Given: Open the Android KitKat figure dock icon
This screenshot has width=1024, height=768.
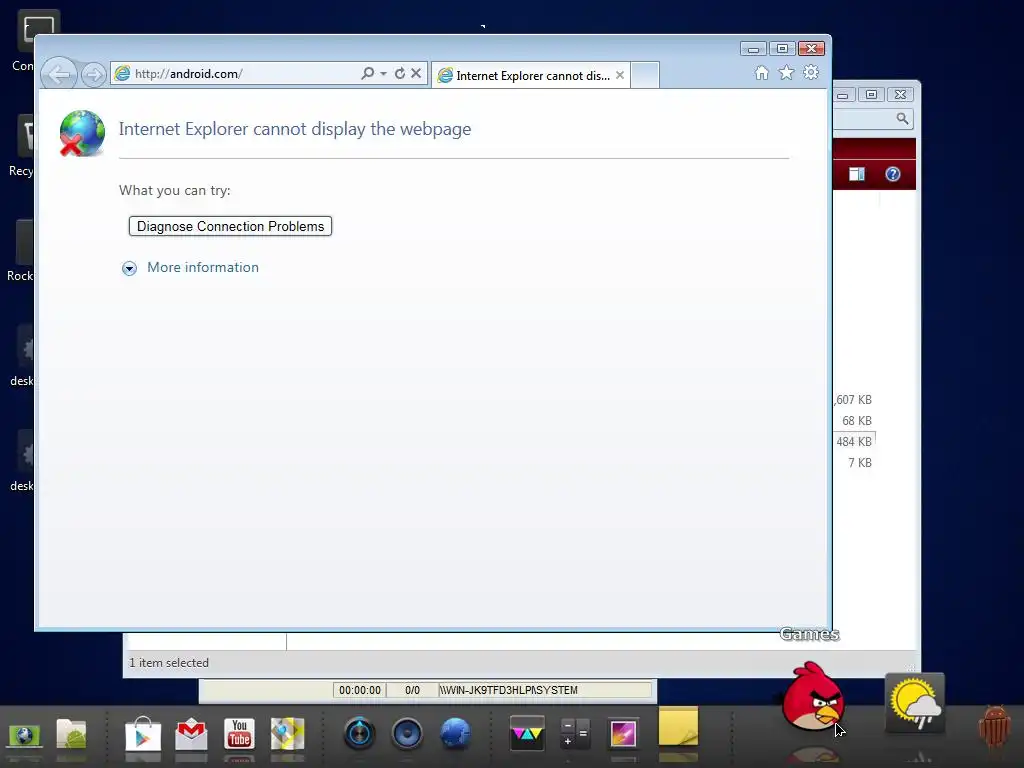Looking at the screenshot, I should (x=994, y=726).
